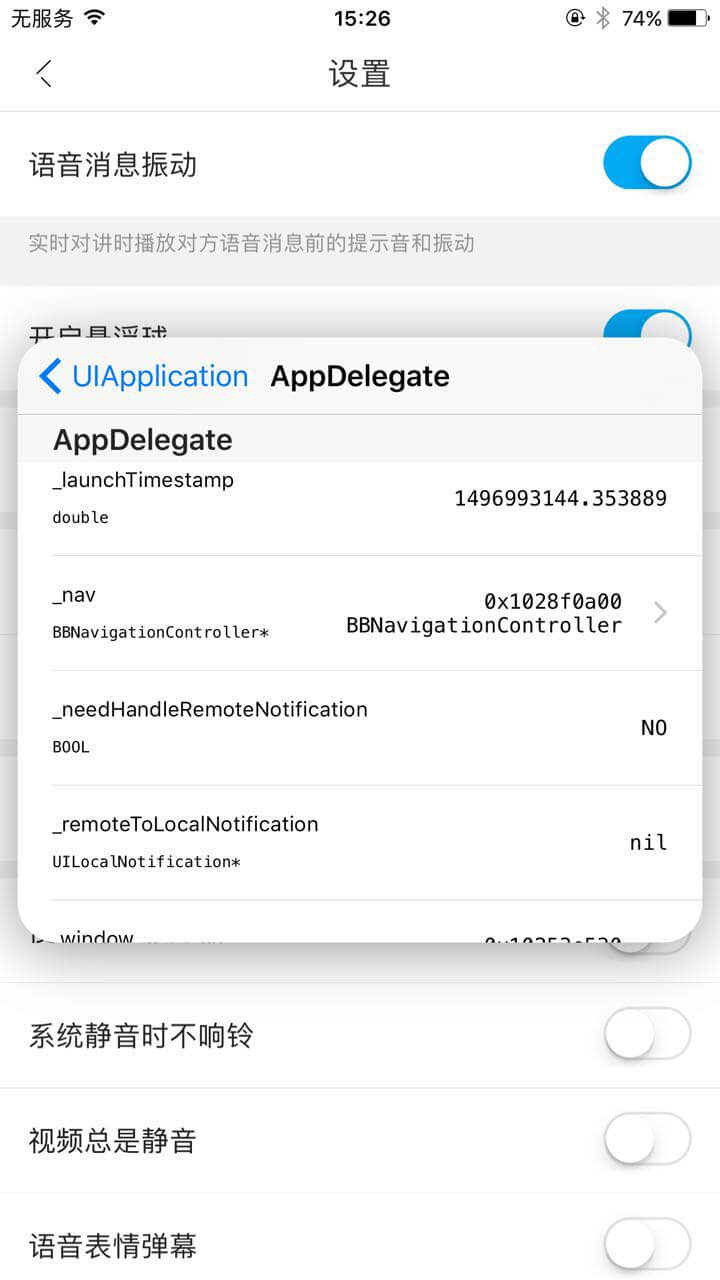Tap the AppDelegate navigation title
This screenshot has width=720, height=1280.
360,376
